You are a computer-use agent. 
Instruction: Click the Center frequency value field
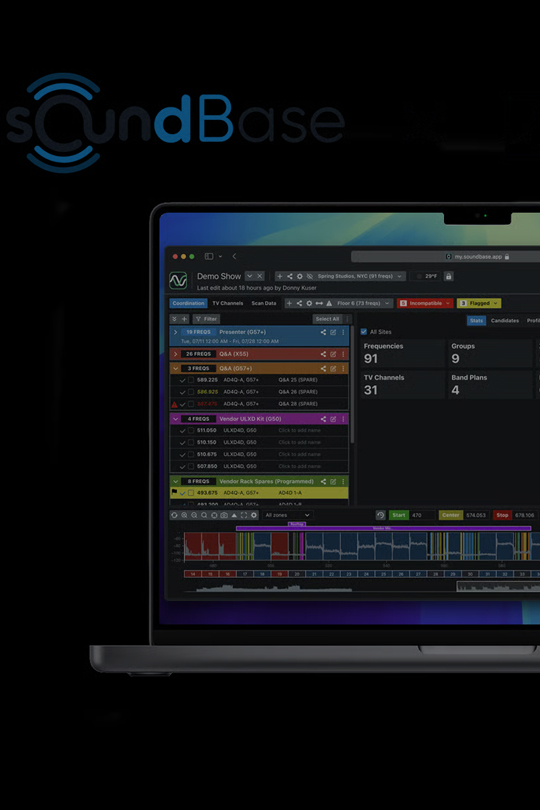pyautogui.click(x=475, y=515)
